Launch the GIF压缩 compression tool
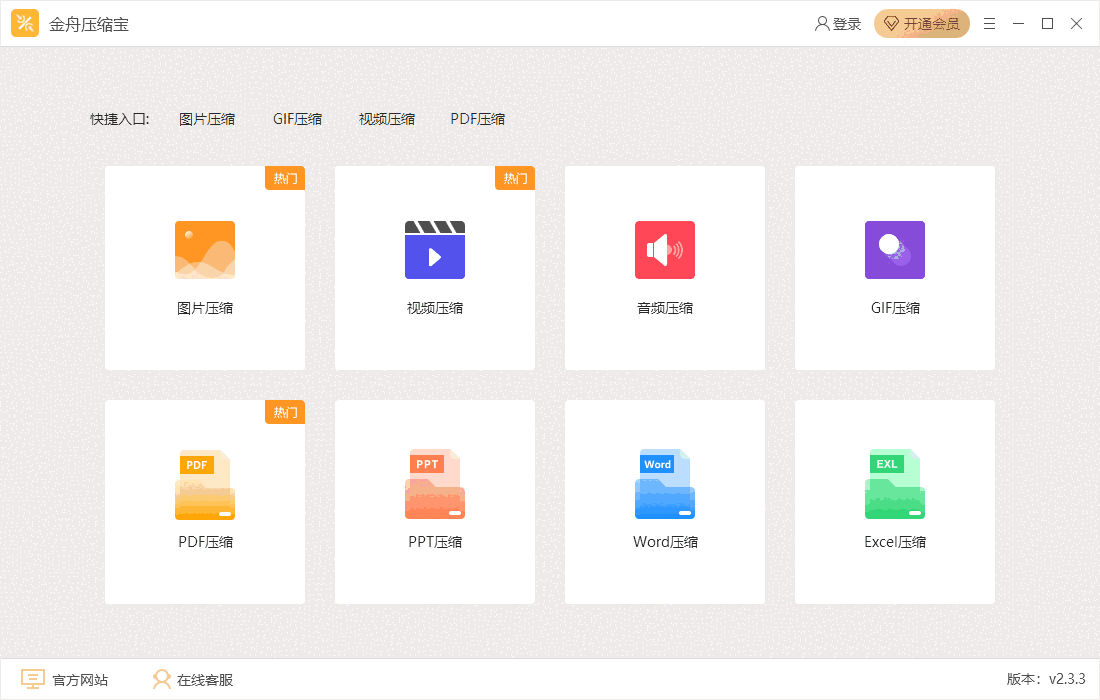 [894, 267]
